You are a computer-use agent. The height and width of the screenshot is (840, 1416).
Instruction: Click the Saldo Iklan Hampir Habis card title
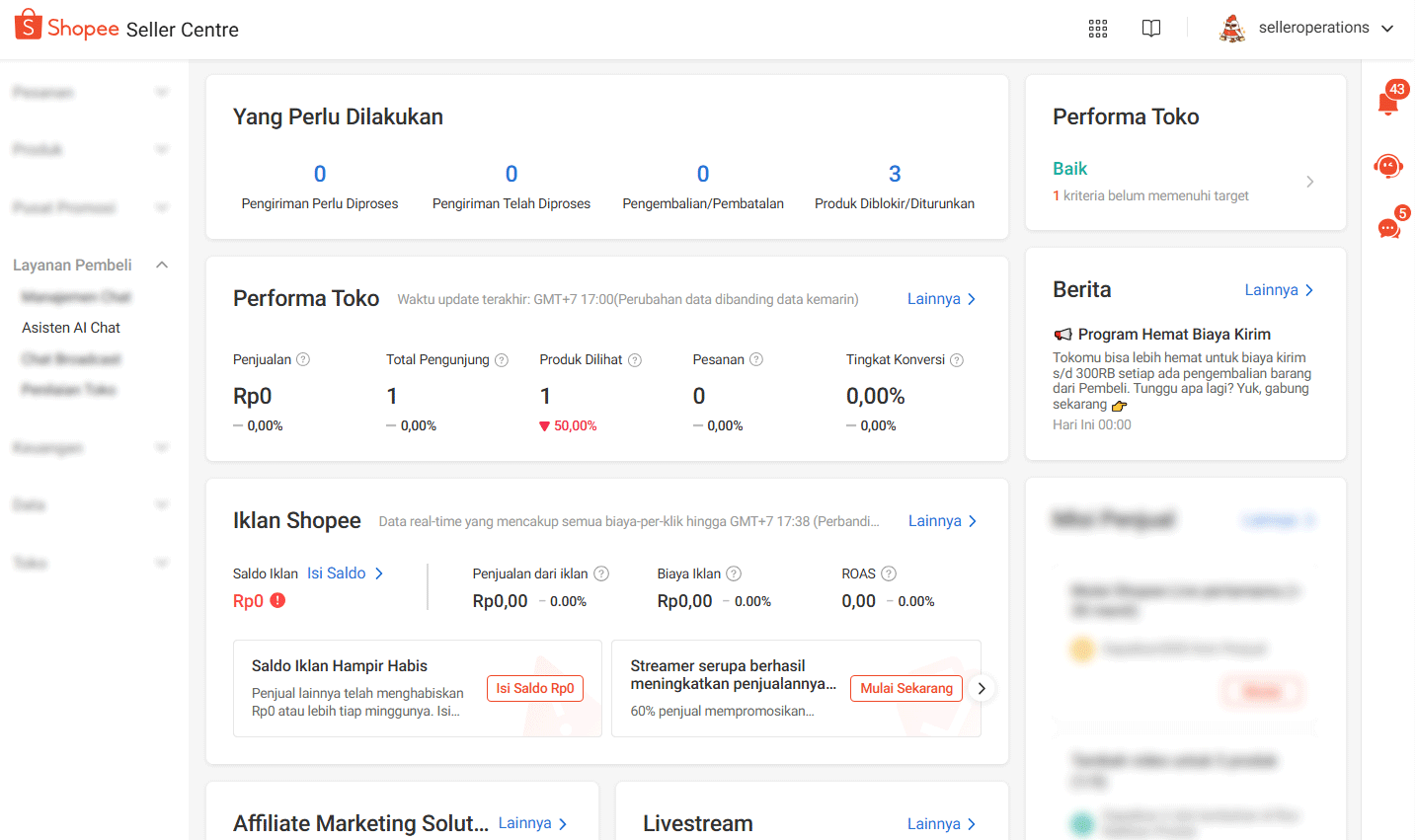coord(340,666)
